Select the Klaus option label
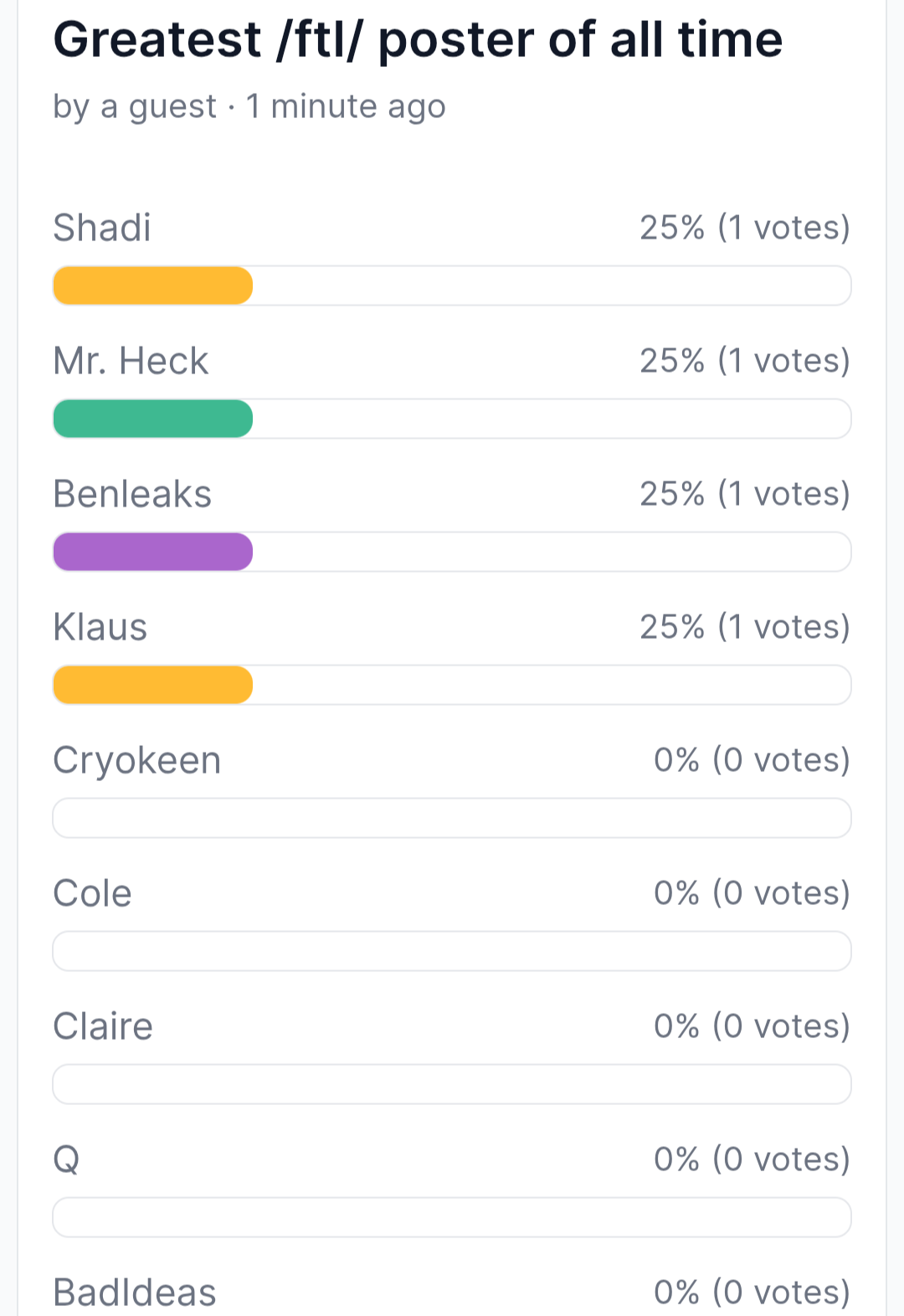Image resolution: width=904 pixels, height=1316 pixels. 100,627
